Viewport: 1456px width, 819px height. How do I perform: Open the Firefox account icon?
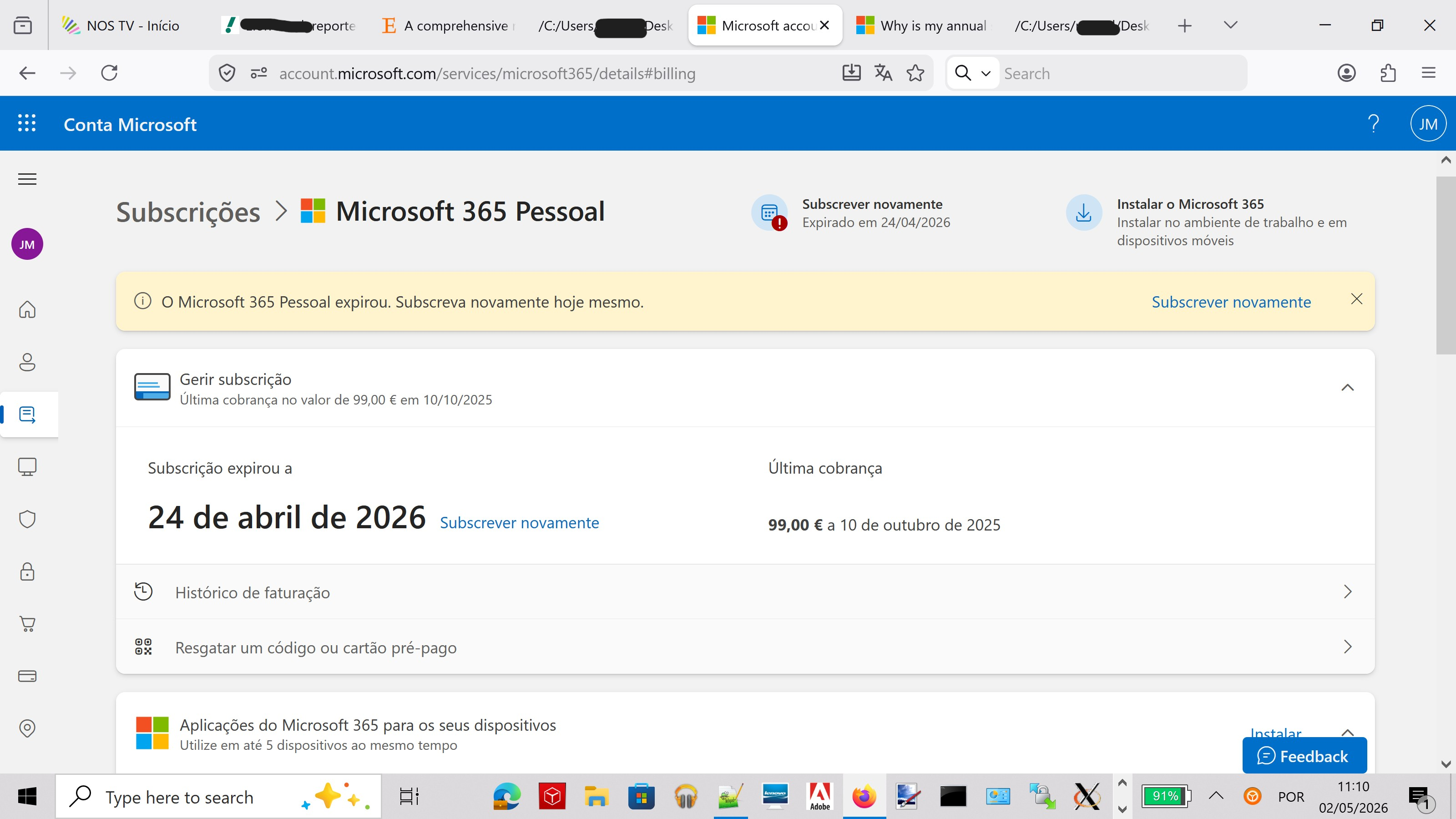point(1346,73)
